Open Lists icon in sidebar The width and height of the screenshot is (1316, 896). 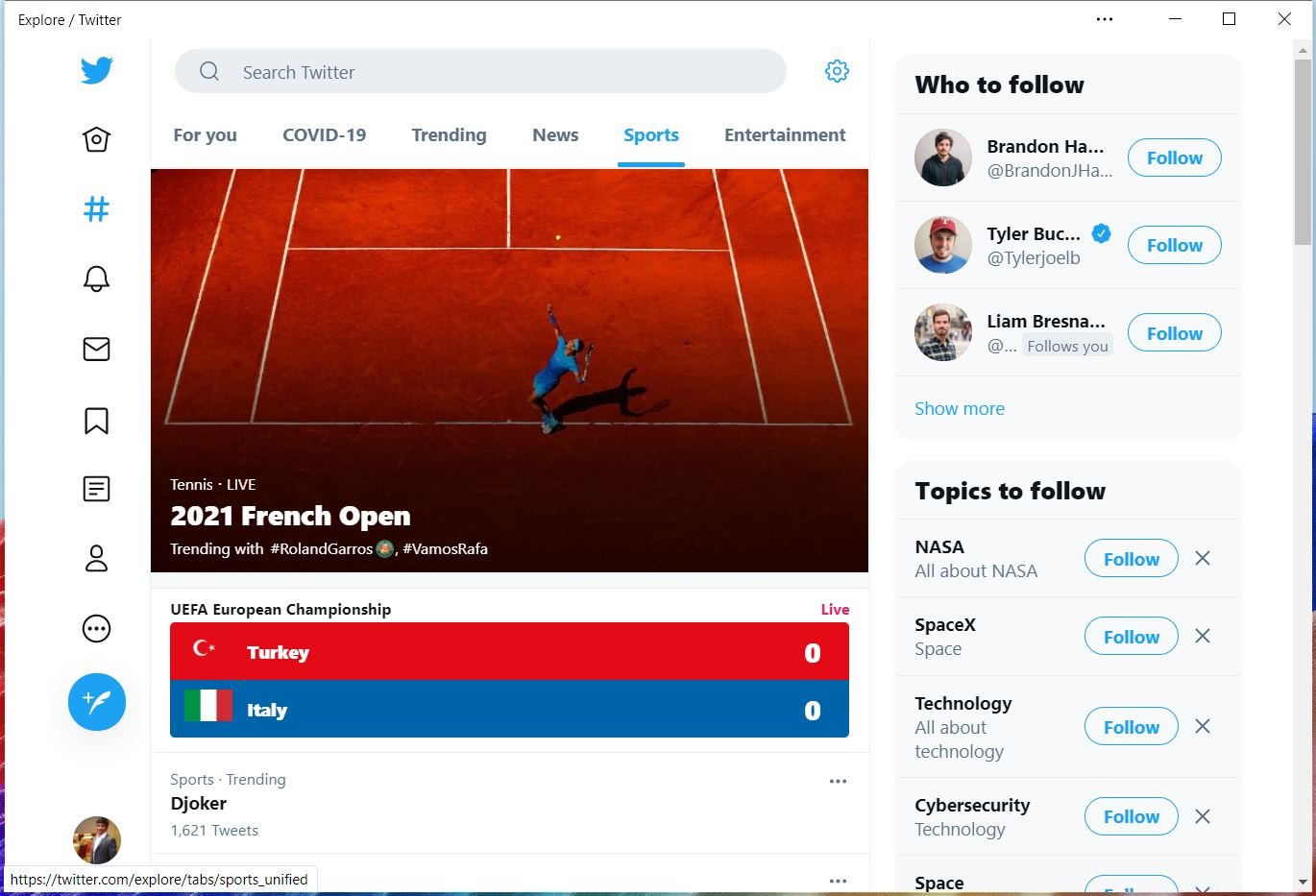(96, 489)
